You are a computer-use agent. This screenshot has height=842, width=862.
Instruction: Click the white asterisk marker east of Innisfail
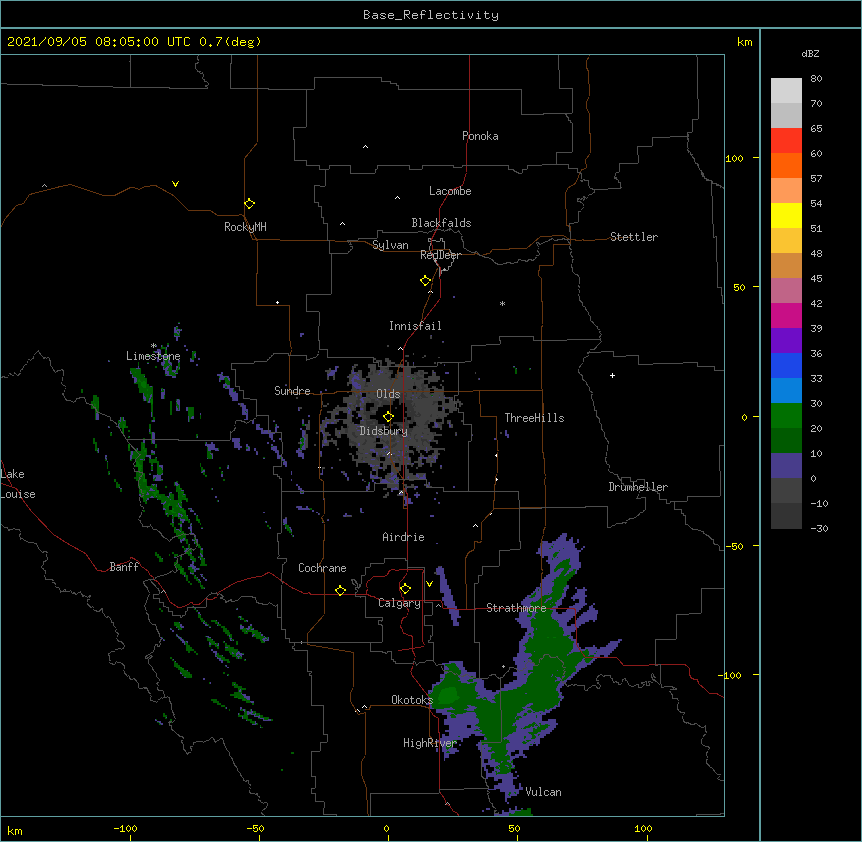[502, 303]
